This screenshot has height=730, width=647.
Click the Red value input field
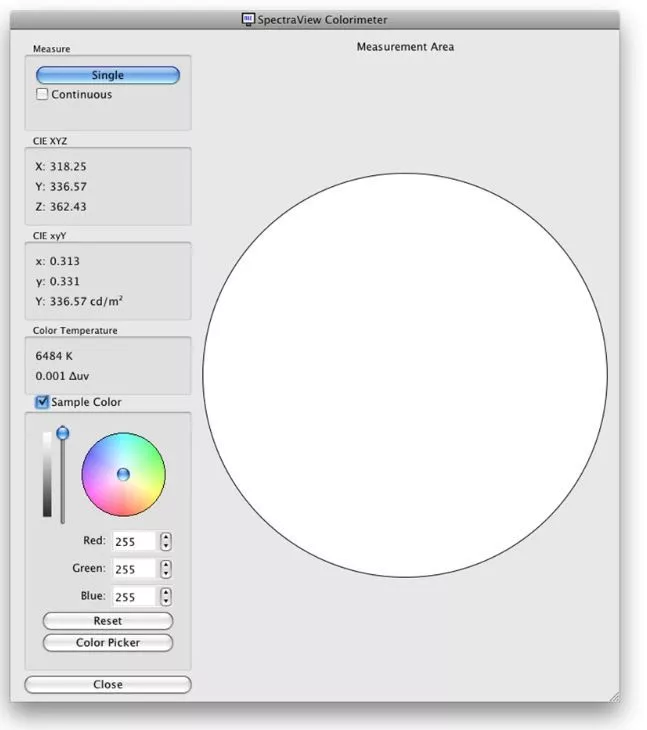pos(134,541)
